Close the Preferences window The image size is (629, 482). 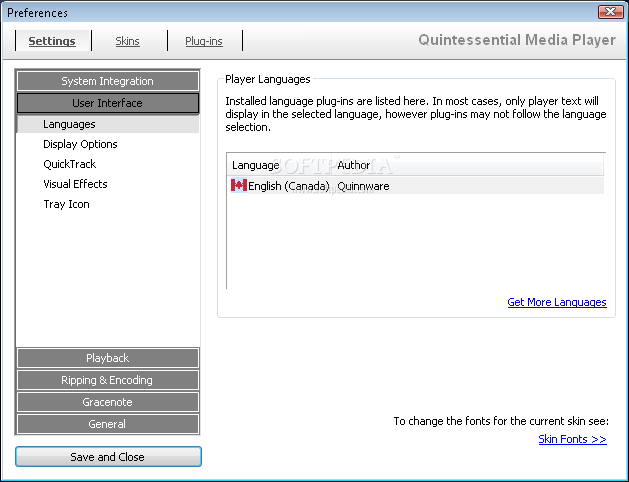(x=610, y=12)
